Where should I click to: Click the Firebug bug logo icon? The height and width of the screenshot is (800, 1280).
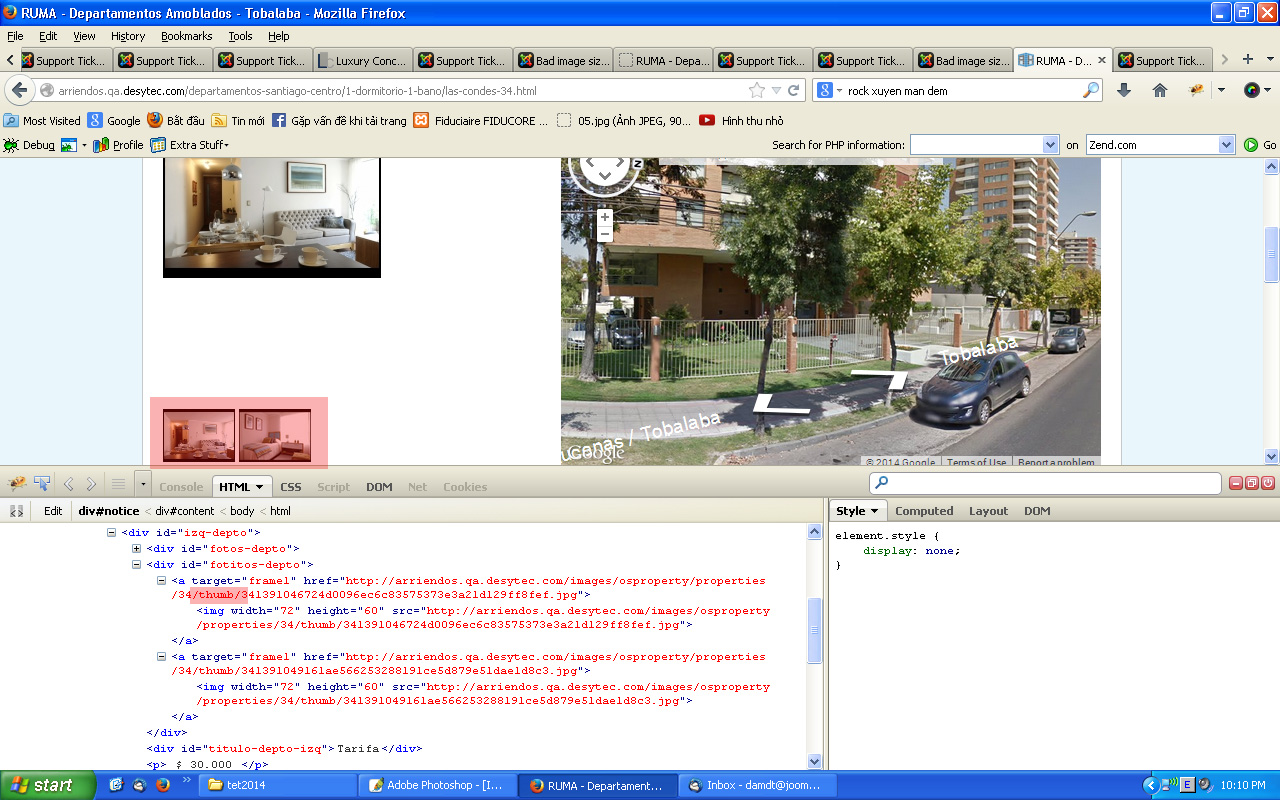point(17,484)
